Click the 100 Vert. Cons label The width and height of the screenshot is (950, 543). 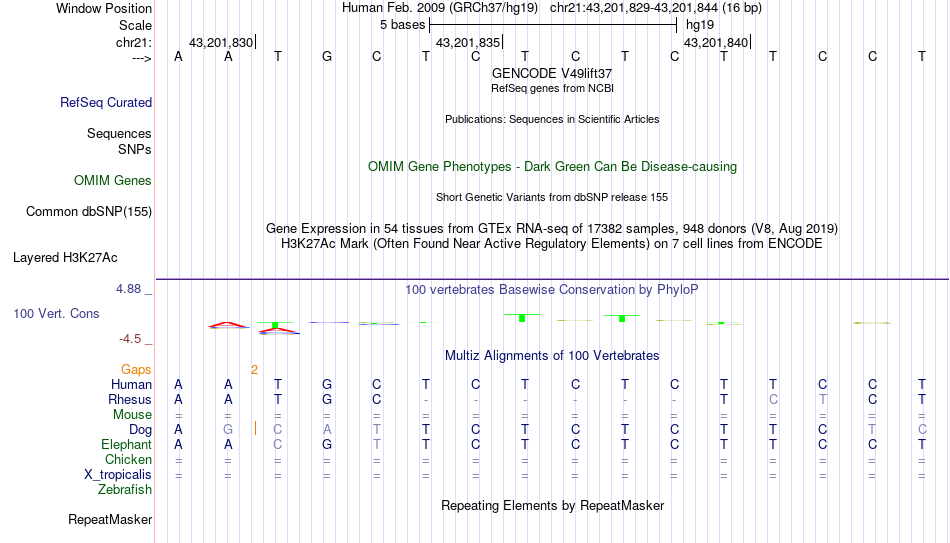[56, 313]
